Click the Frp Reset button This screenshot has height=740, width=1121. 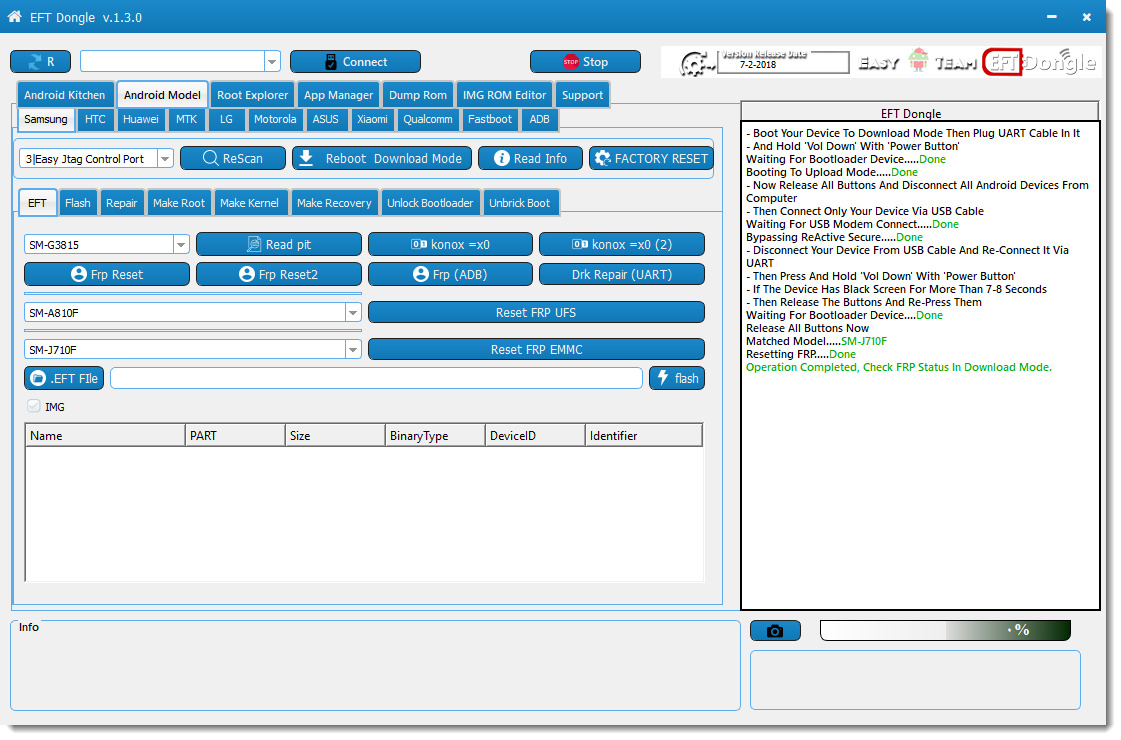(x=107, y=275)
